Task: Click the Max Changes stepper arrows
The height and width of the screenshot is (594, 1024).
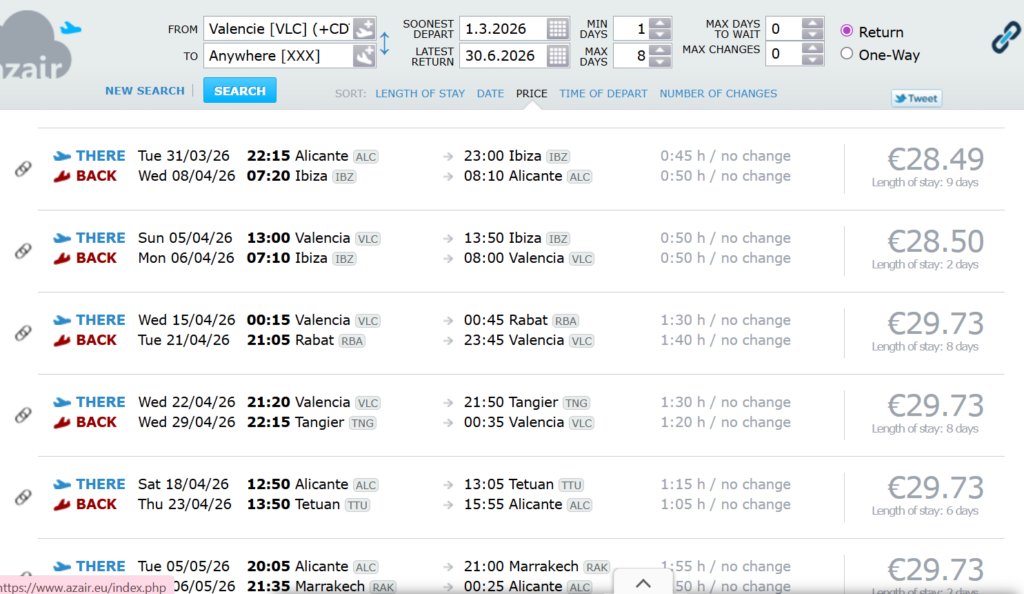Action: 812,55
